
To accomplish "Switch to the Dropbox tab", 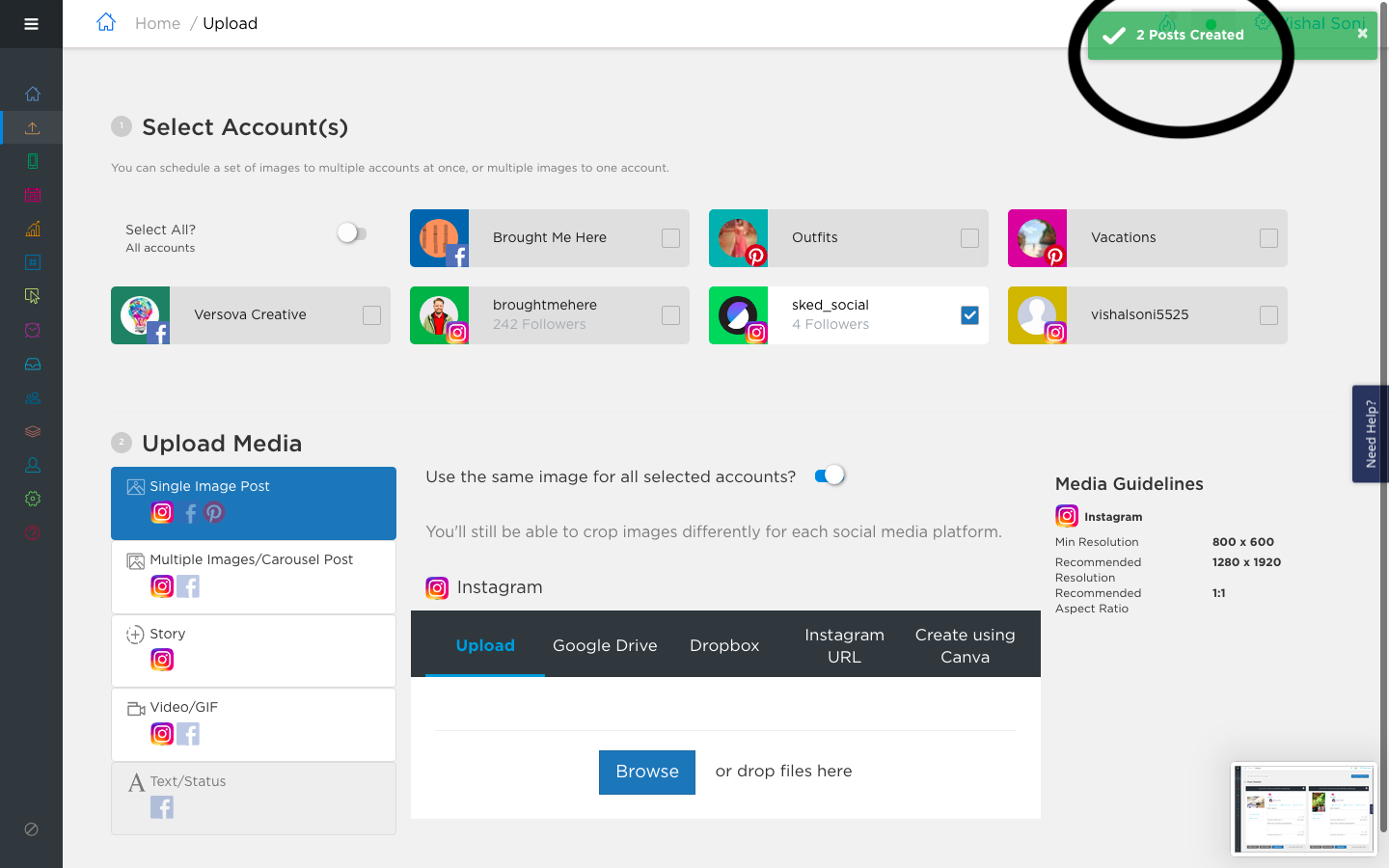I will [x=724, y=645].
